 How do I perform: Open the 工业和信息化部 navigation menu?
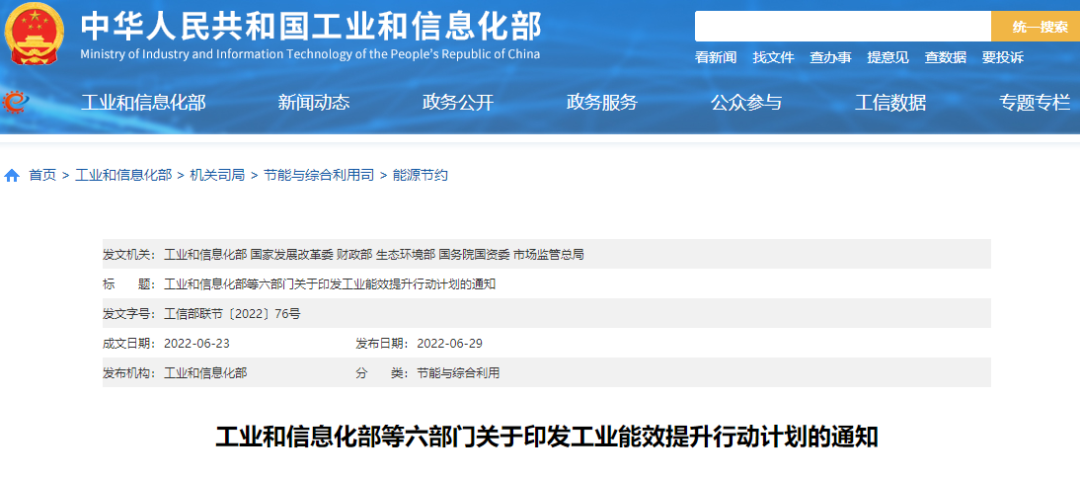tap(143, 102)
